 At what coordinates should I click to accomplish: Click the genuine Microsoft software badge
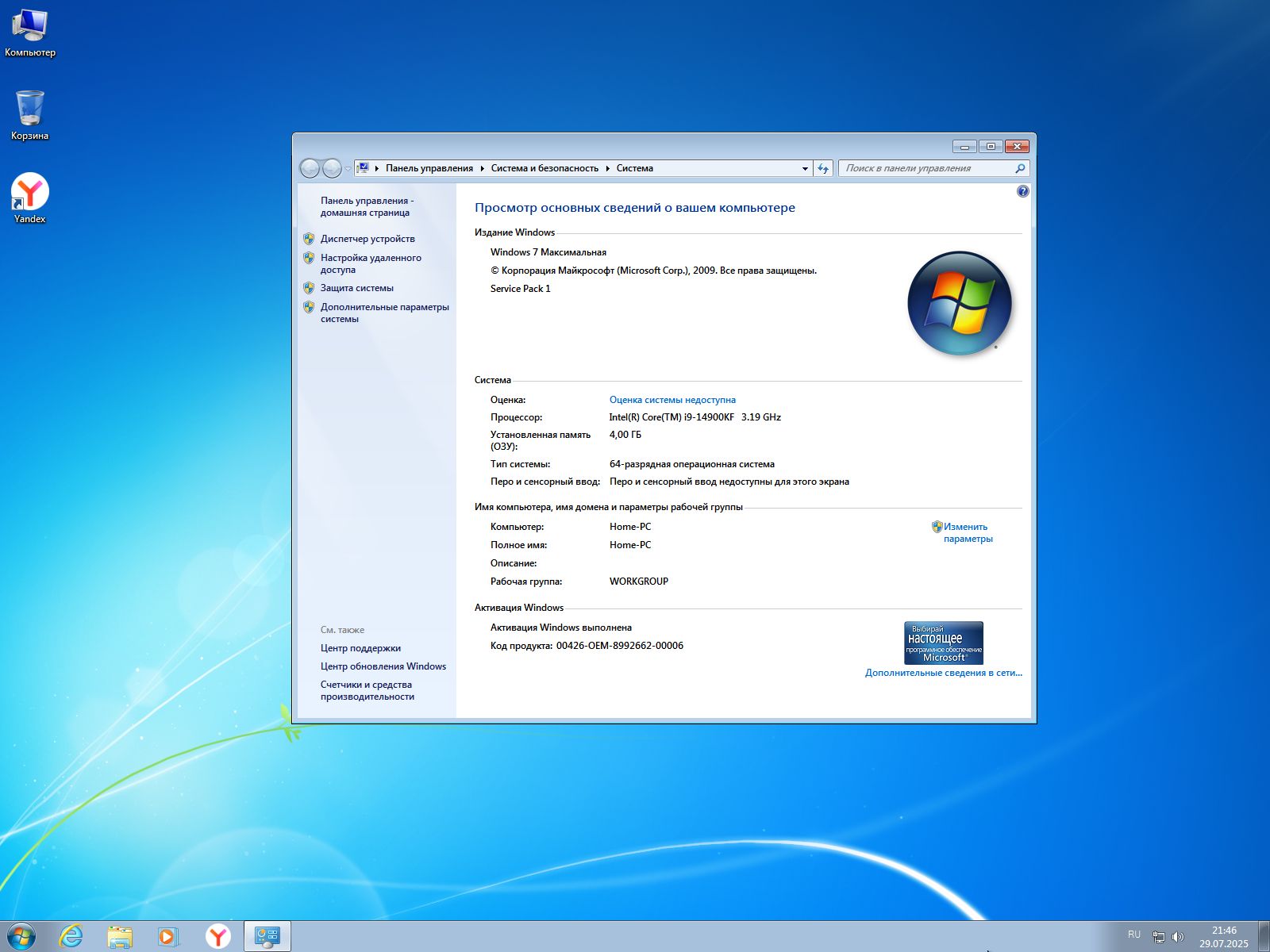944,643
